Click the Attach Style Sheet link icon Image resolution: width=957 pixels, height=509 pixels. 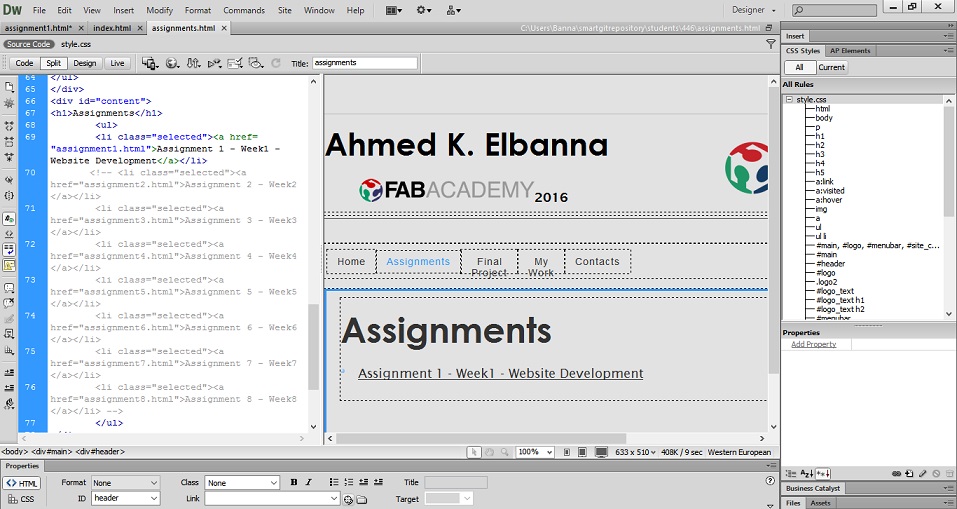coord(897,474)
